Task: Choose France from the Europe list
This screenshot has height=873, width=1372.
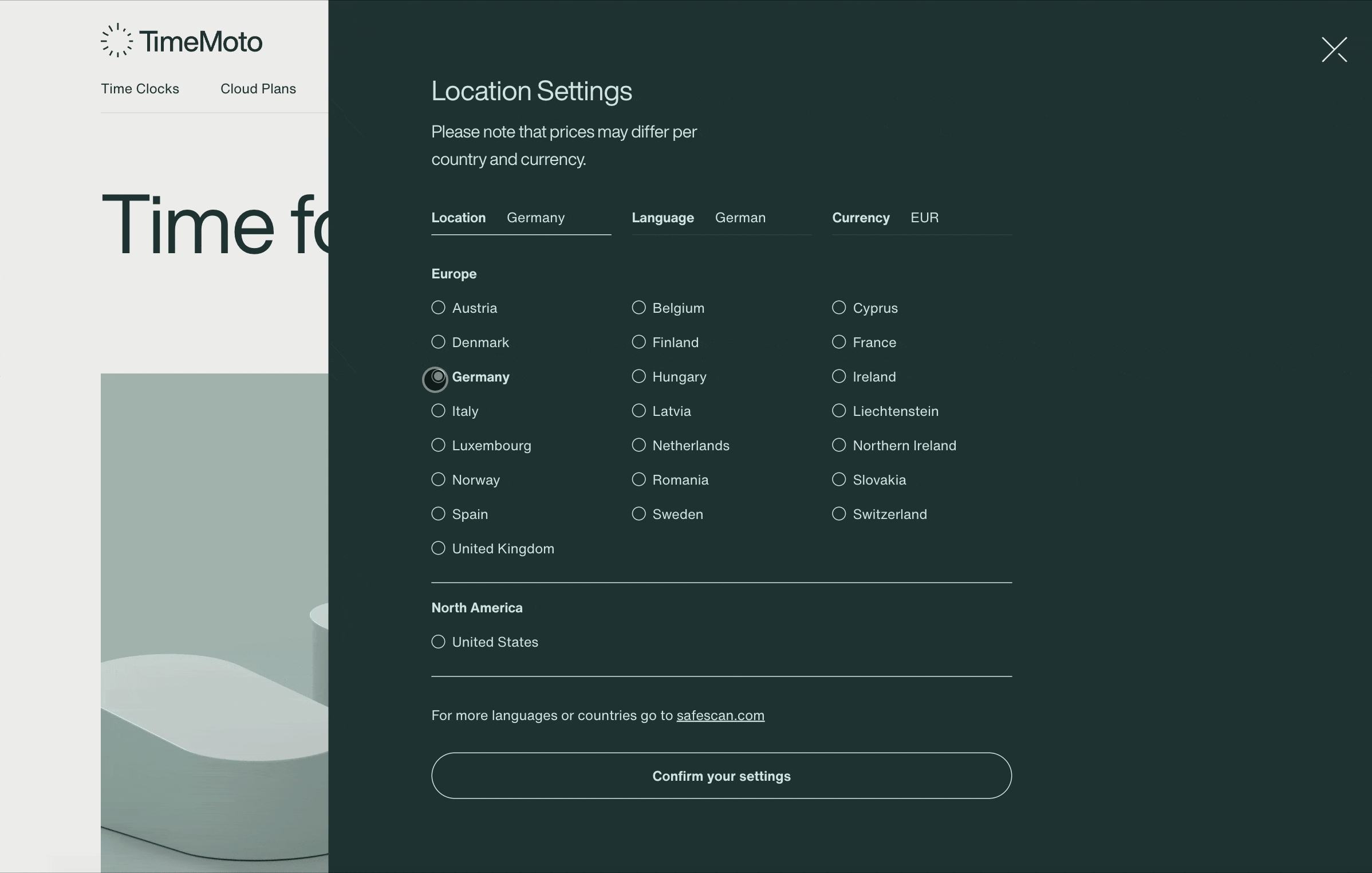Action: click(x=838, y=342)
